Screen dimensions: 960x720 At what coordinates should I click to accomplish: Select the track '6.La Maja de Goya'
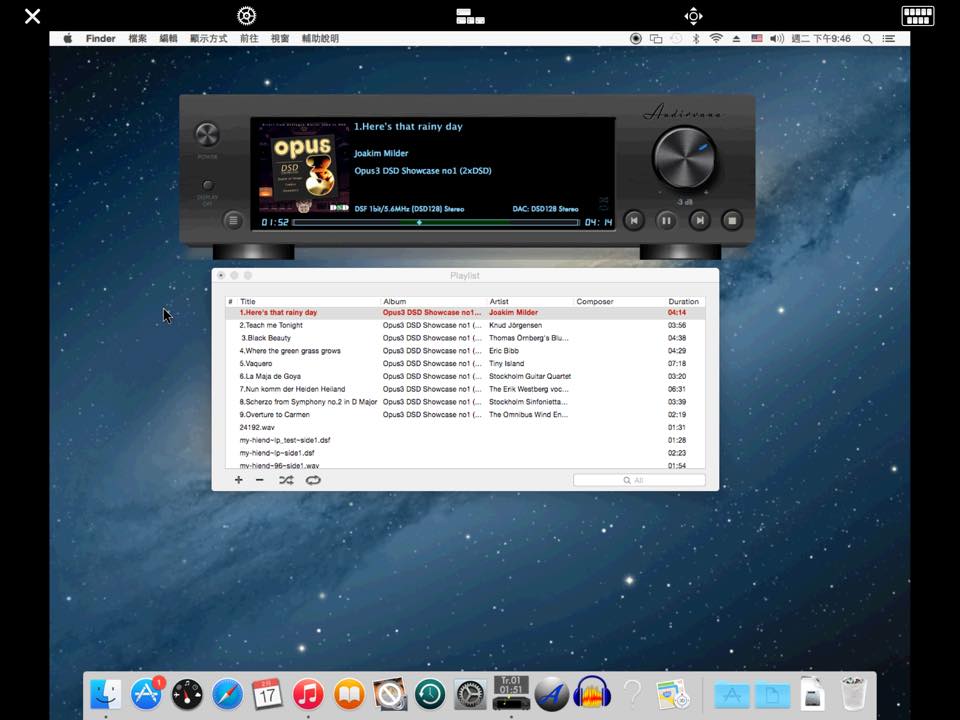tap(465, 377)
